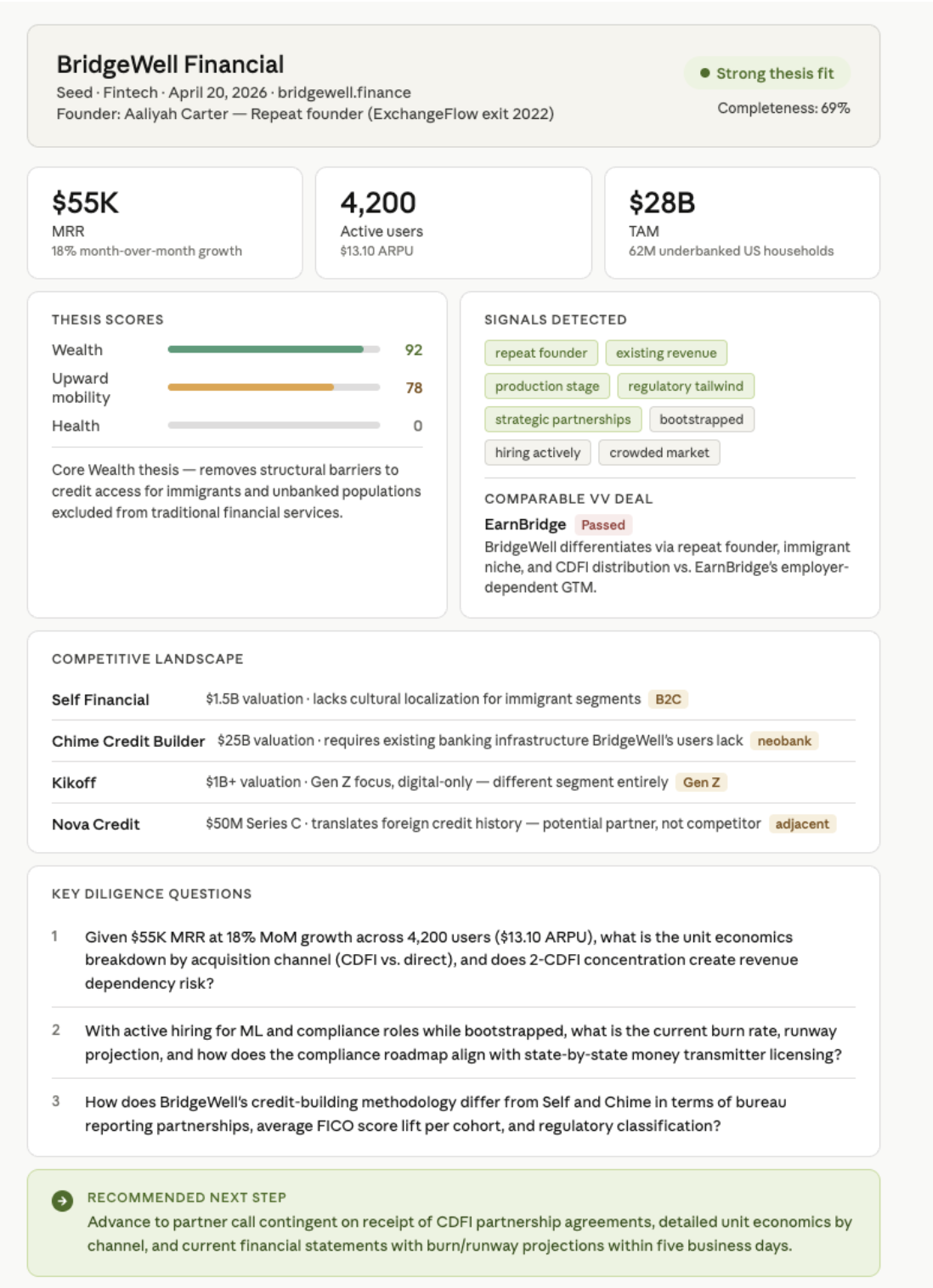The image size is (933, 1288).
Task: Click the Strong thesis fit badge
Action: tap(766, 73)
